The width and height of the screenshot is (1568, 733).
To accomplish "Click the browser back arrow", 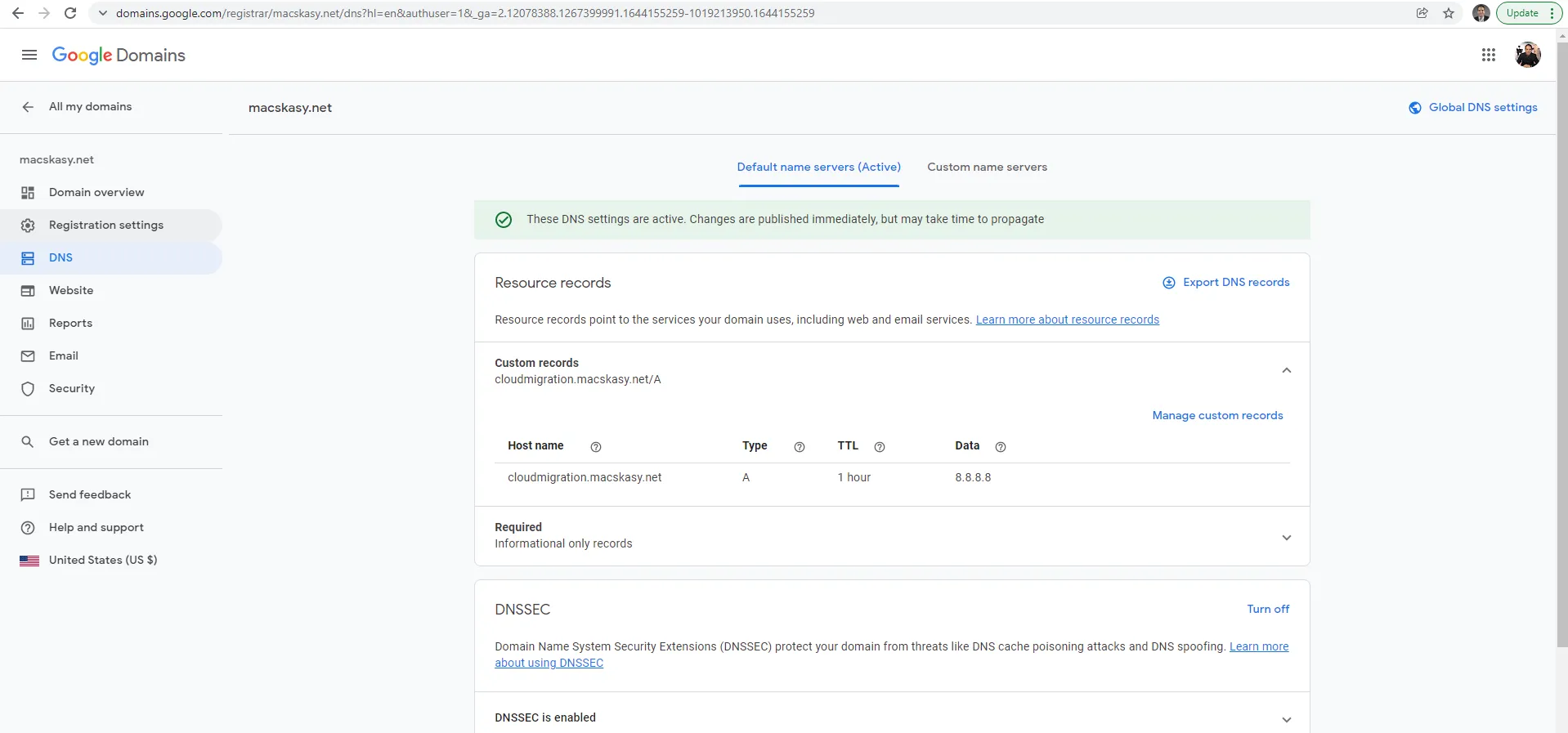I will (x=18, y=13).
